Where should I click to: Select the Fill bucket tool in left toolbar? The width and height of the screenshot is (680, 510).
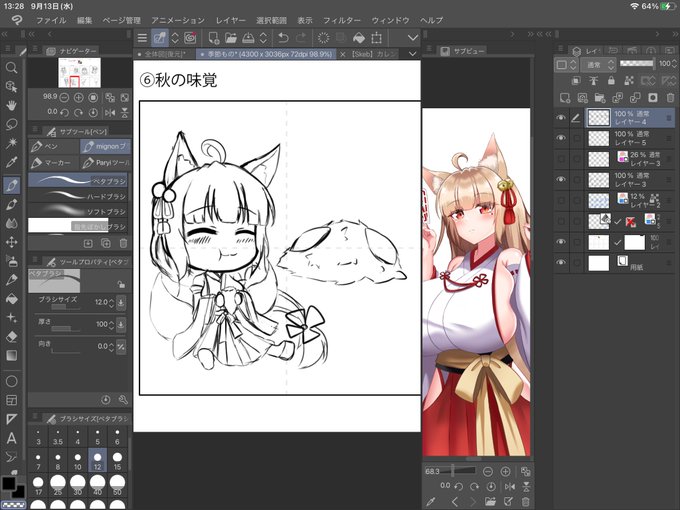(12, 299)
